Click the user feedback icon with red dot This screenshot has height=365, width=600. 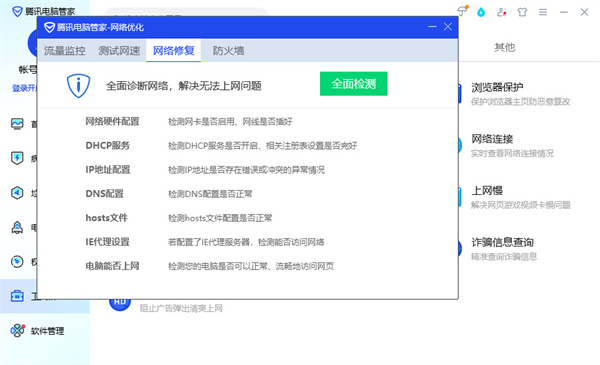tap(501, 12)
